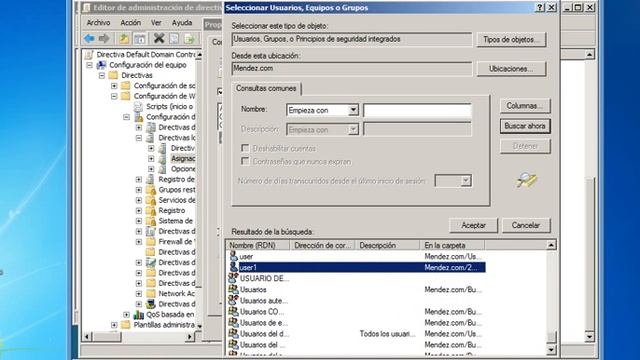Click the right pane's scrollbar down arrow
Screen dimensions: 640x360
coord(589,337)
